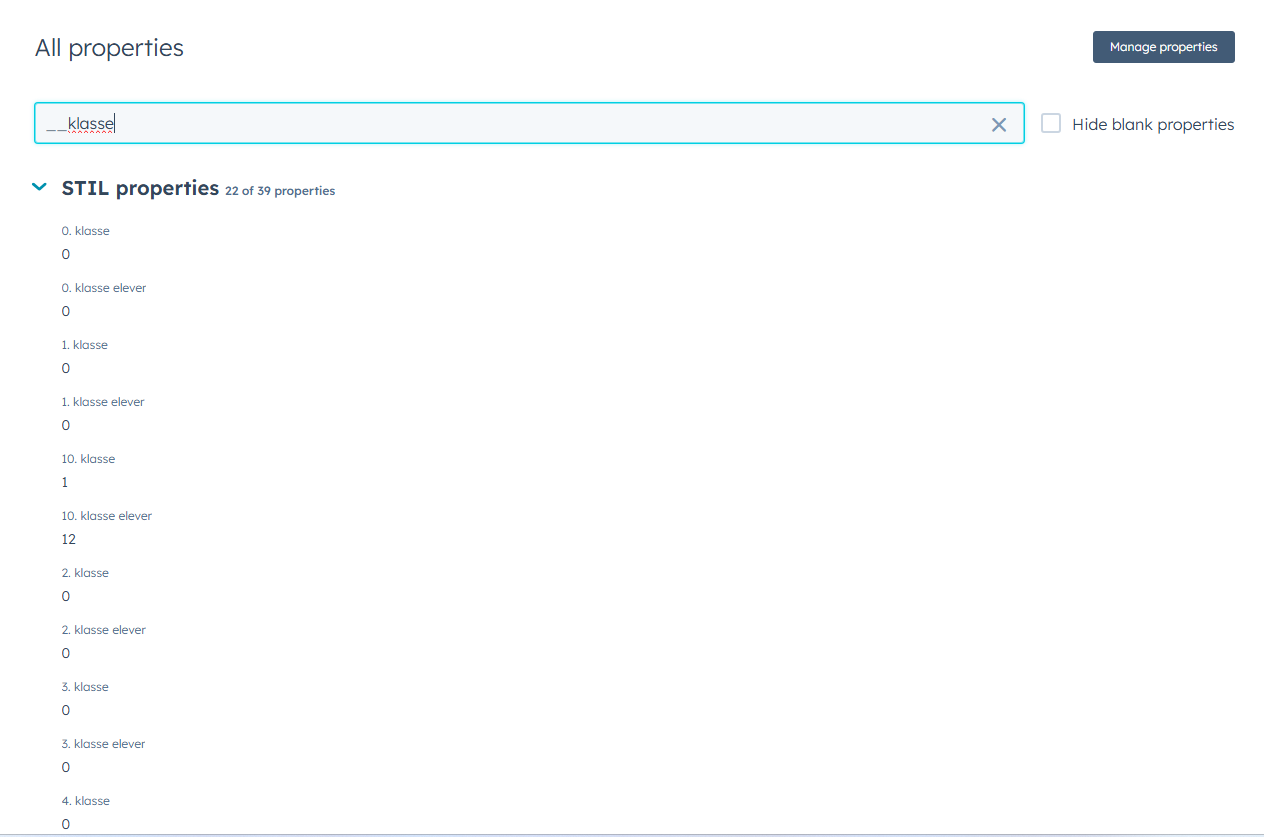Select the "0. klasse elever" property label
The width and height of the screenshot is (1264, 837).
(x=104, y=288)
